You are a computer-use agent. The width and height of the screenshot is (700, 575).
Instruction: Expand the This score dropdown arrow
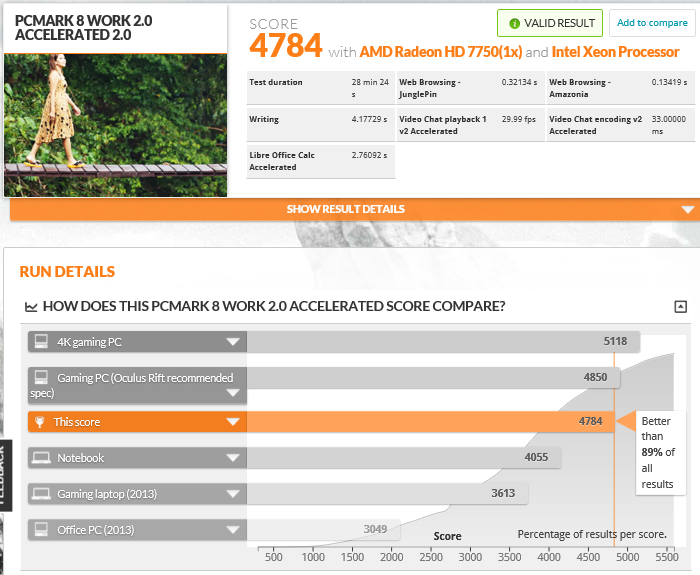coord(233,422)
